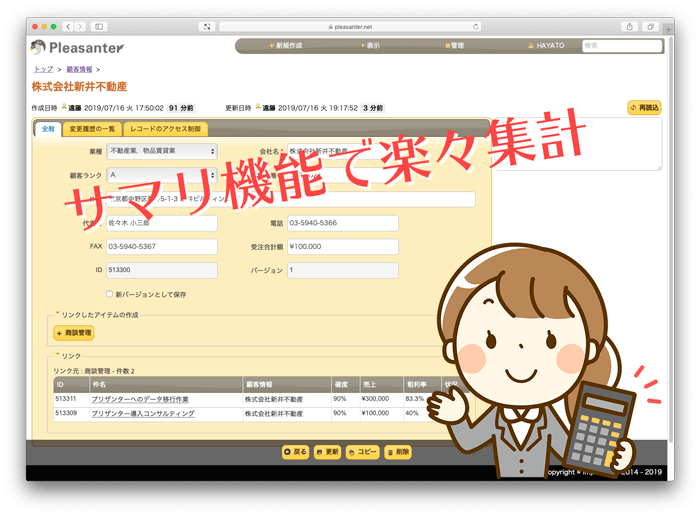The image size is (700, 515).
Task: Sort by the 確度 column header
Action: coord(345,384)
